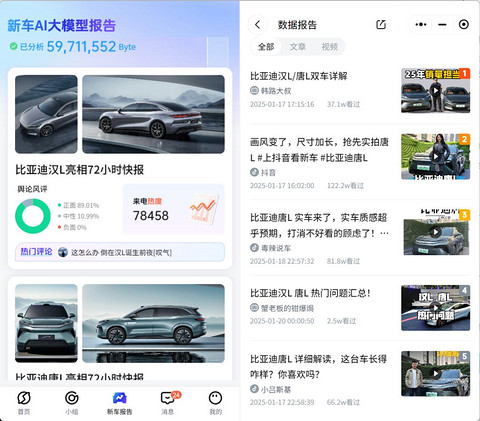The width and height of the screenshot is (480, 421).
Task: Open the 热门评论 comment bar
Action: click(120, 252)
